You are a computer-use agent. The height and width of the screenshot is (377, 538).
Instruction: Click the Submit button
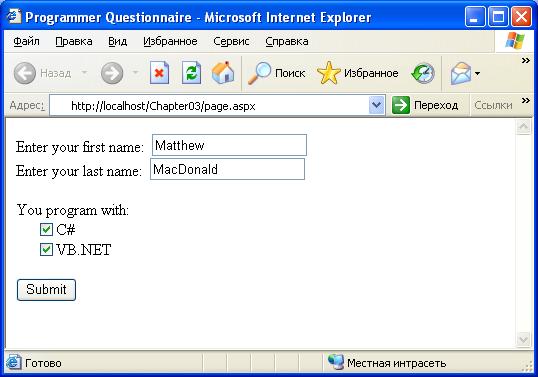click(x=46, y=290)
